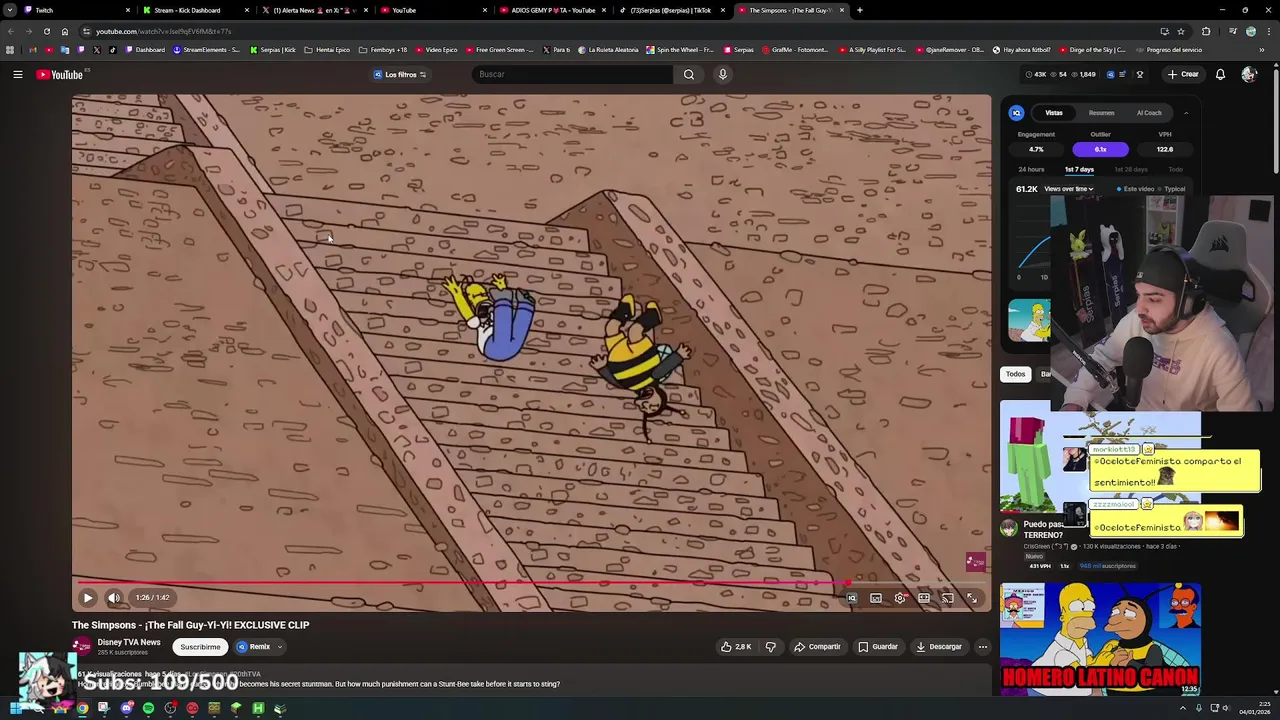Toggle the Este video legend series
The width and height of the screenshot is (1280, 720).
(1135, 189)
